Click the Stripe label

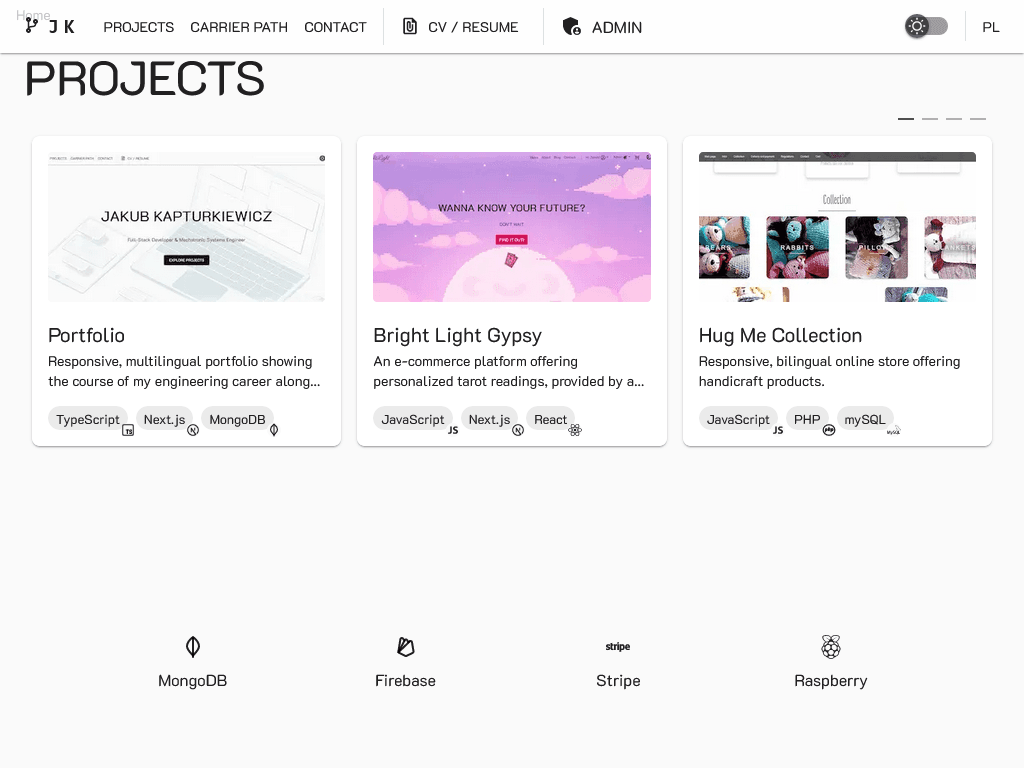tap(618, 681)
